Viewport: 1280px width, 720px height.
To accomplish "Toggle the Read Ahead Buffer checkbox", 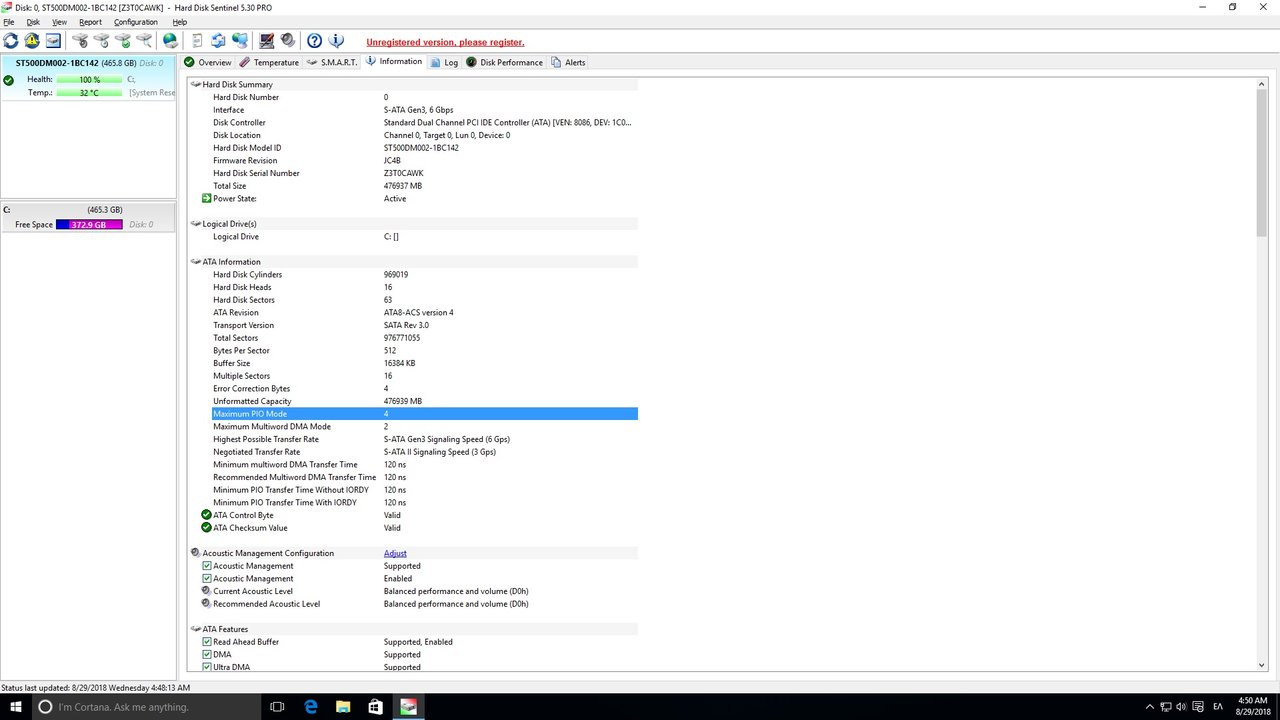I will point(207,642).
